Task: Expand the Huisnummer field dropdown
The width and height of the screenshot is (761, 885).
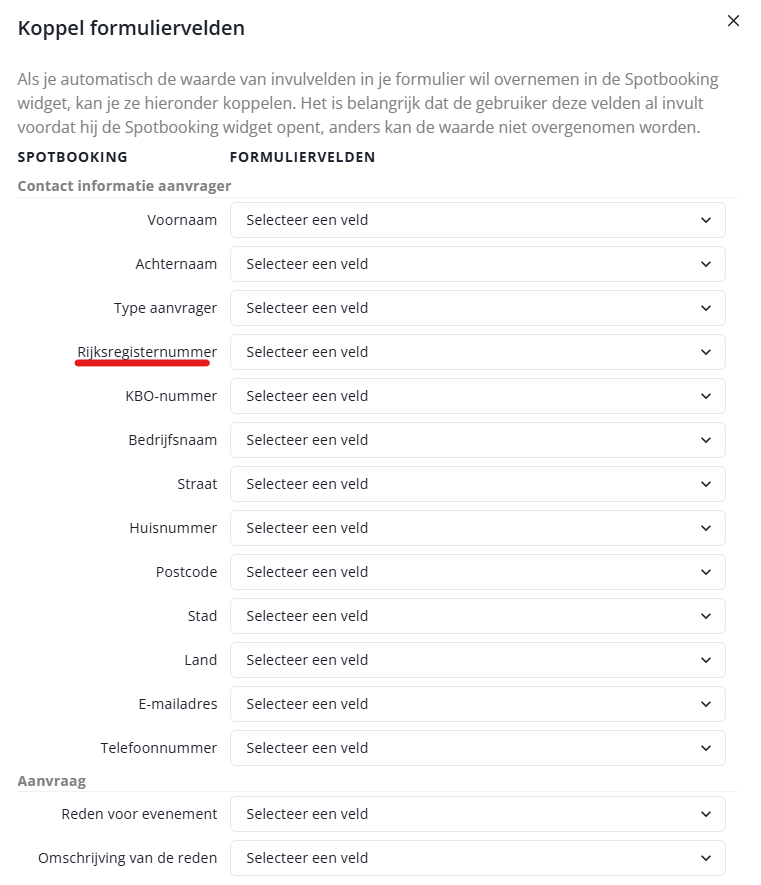Action: pos(477,528)
